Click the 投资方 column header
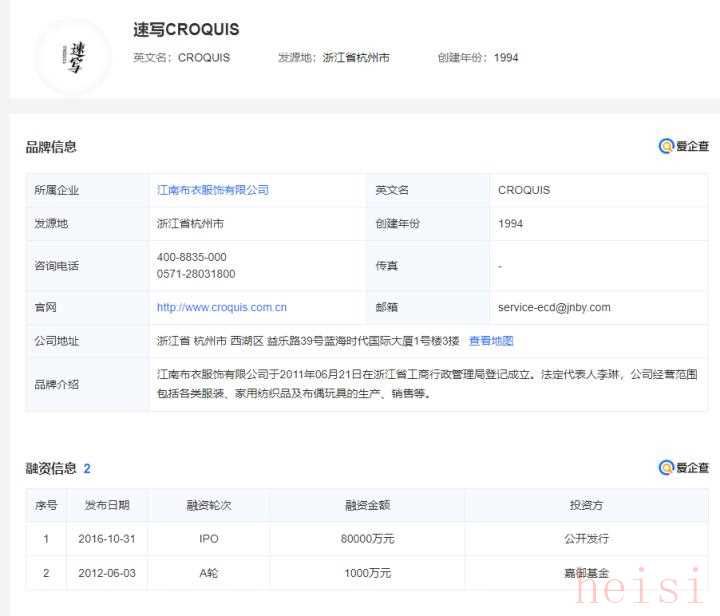 (x=586, y=505)
